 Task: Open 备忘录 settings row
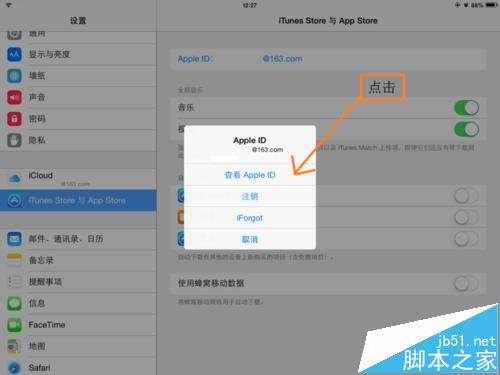point(78,260)
